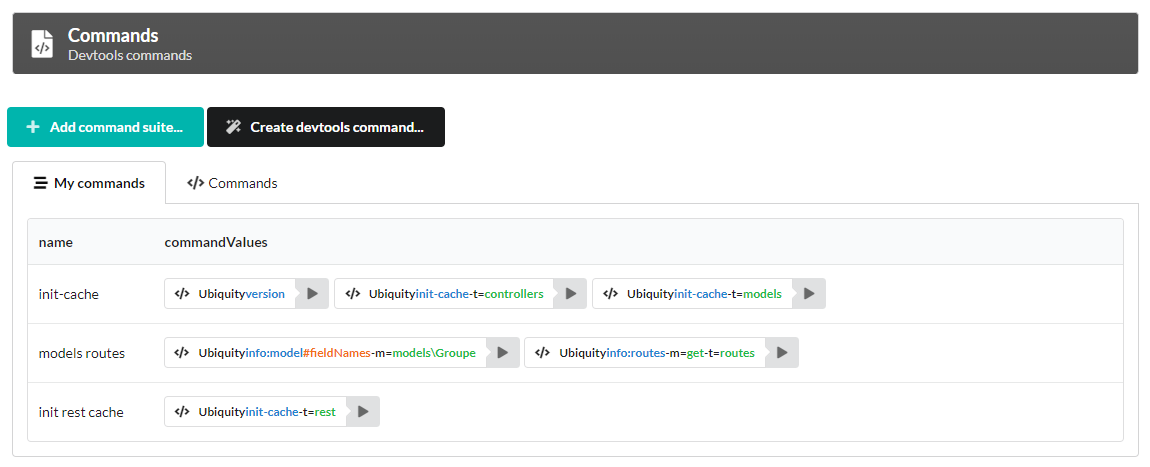Click code icon beside init-cache rest command
This screenshot has width=1150, height=467.
pos(182,412)
